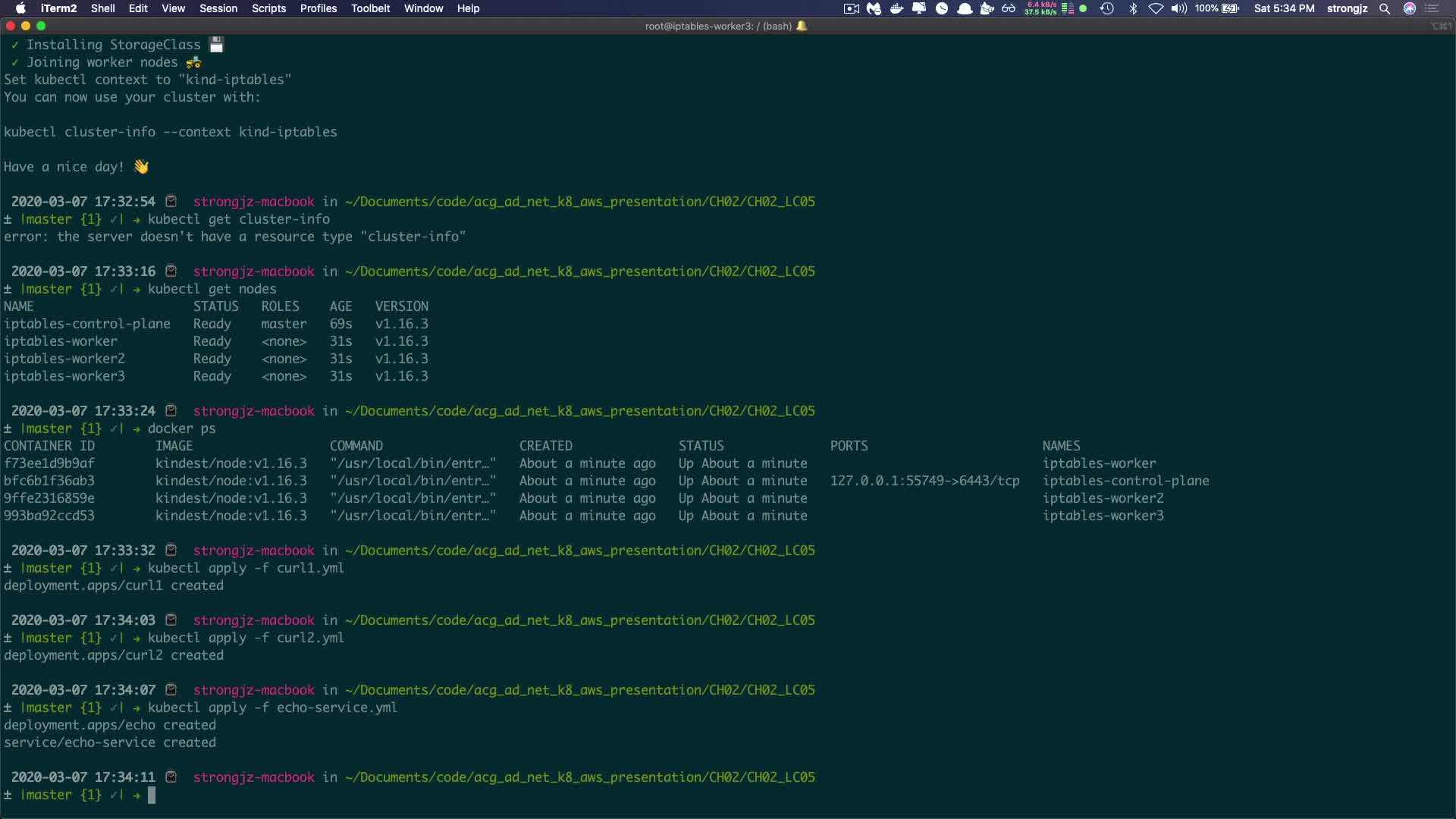The image size is (1456, 819).
Task: Click the bell icon in title bar
Action: point(802,26)
